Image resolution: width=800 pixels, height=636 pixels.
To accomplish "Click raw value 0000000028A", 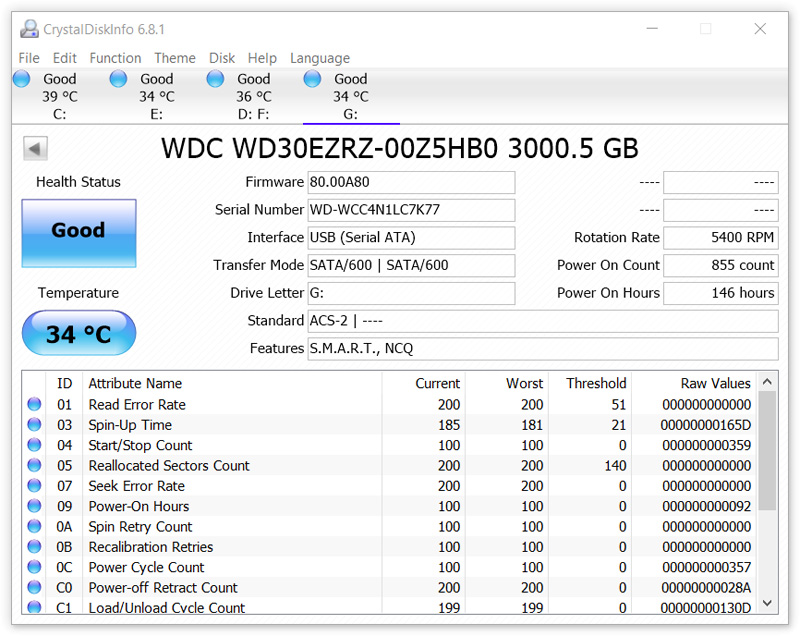I will pyautogui.click(x=706, y=588).
